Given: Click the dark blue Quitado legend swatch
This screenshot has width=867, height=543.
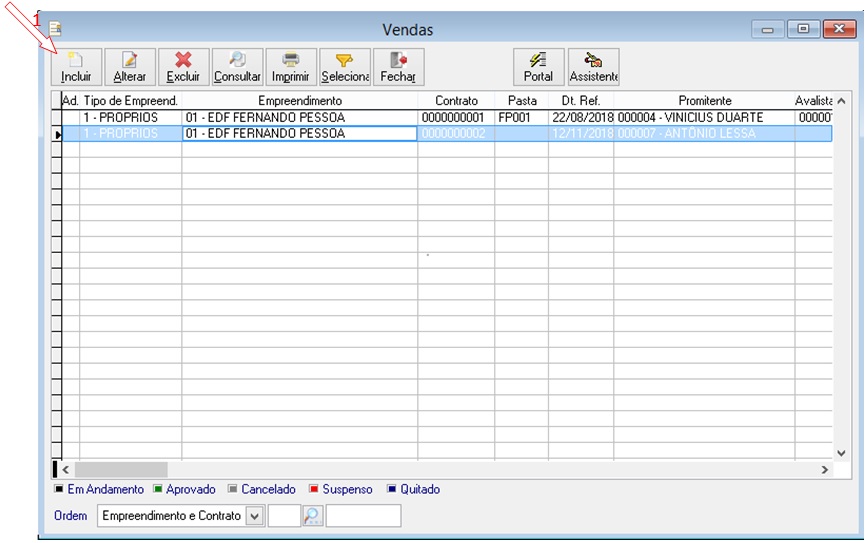Looking at the screenshot, I should pos(392,489).
